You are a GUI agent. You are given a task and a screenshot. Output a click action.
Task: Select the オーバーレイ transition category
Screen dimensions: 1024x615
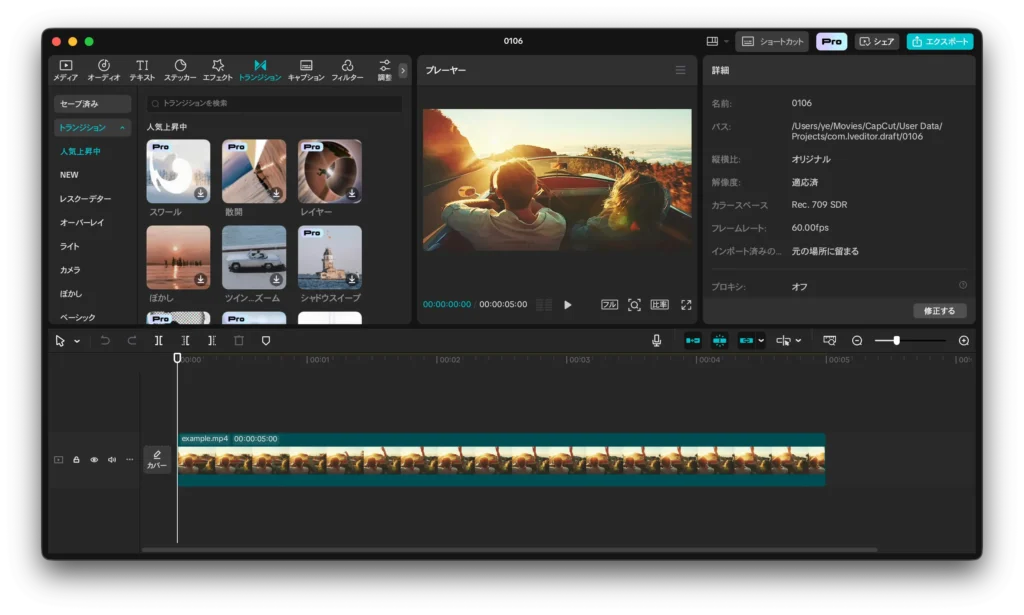pos(82,222)
